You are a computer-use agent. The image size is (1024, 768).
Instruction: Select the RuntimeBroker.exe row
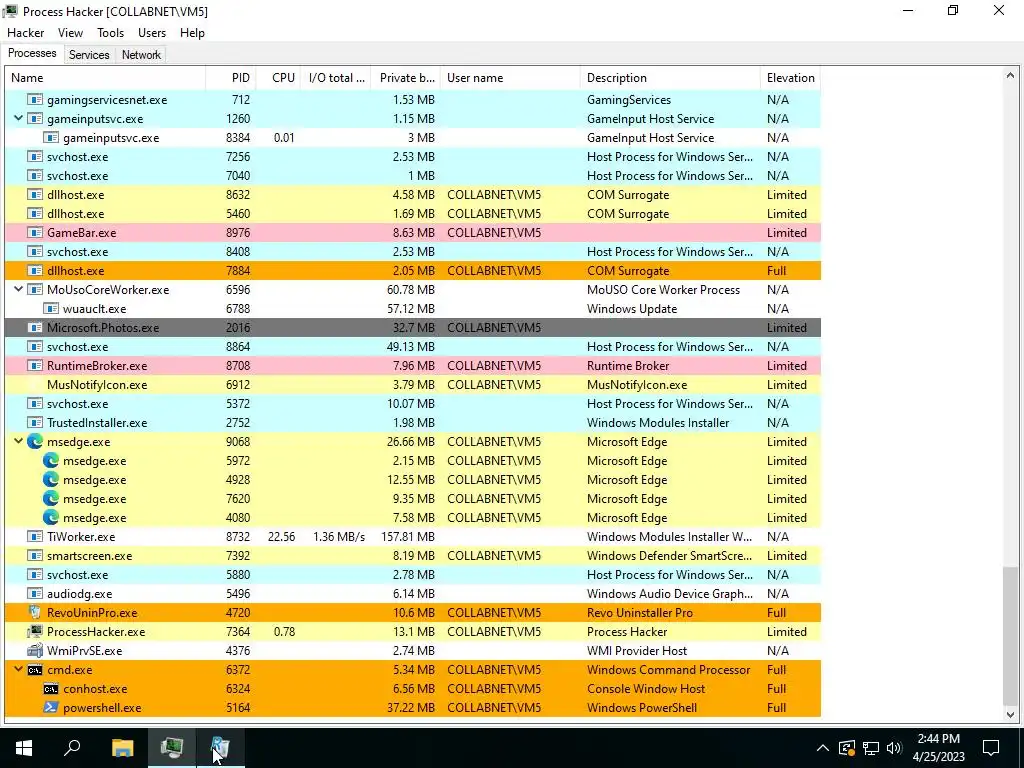[x=413, y=366]
